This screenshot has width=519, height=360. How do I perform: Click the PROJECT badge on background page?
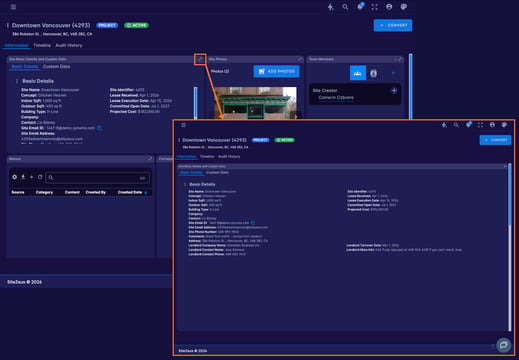[107, 25]
